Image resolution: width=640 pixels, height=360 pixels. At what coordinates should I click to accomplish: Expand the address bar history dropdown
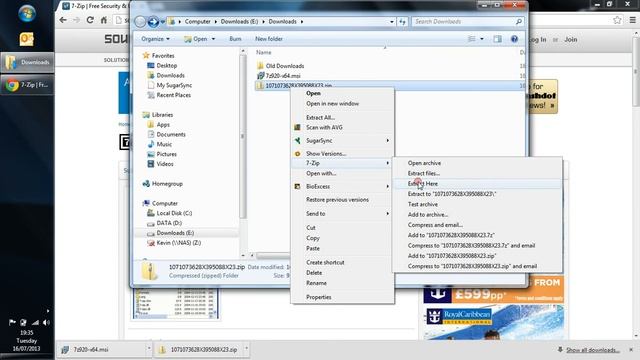pyautogui.click(x=391, y=22)
